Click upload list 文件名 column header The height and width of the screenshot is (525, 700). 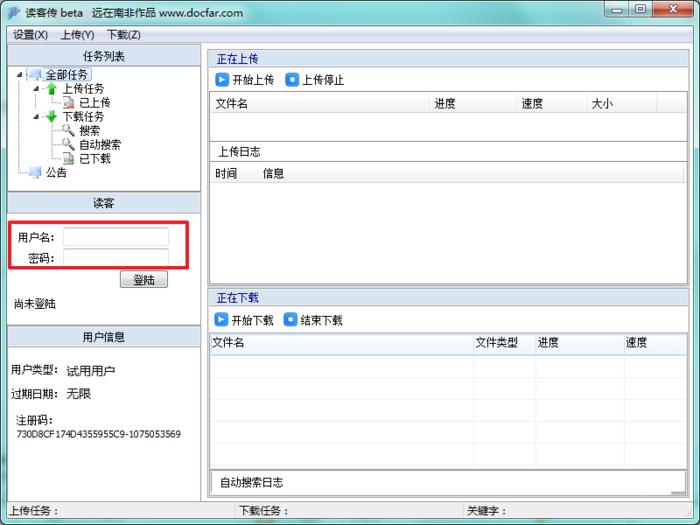point(320,104)
